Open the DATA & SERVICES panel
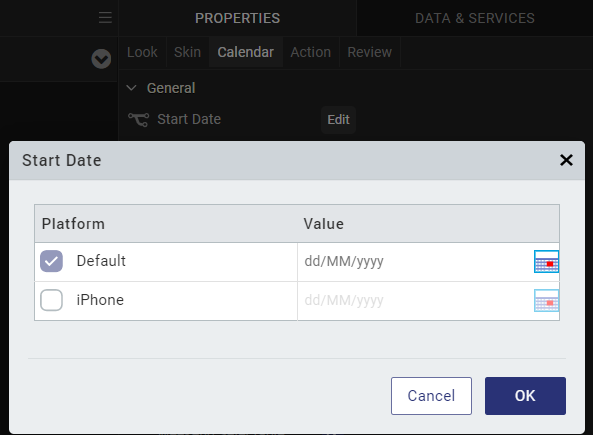This screenshot has width=593, height=435. tap(475, 18)
